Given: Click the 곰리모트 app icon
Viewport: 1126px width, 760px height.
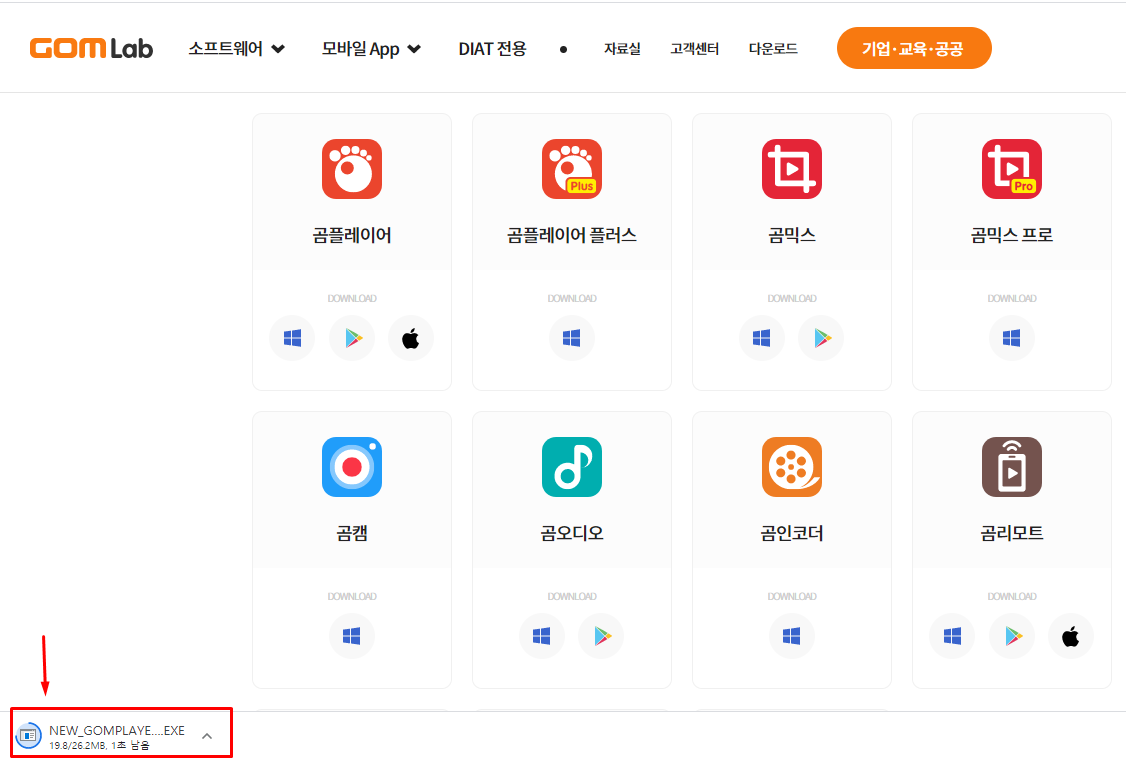Looking at the screenshot, I should (x=1011, y=467).
